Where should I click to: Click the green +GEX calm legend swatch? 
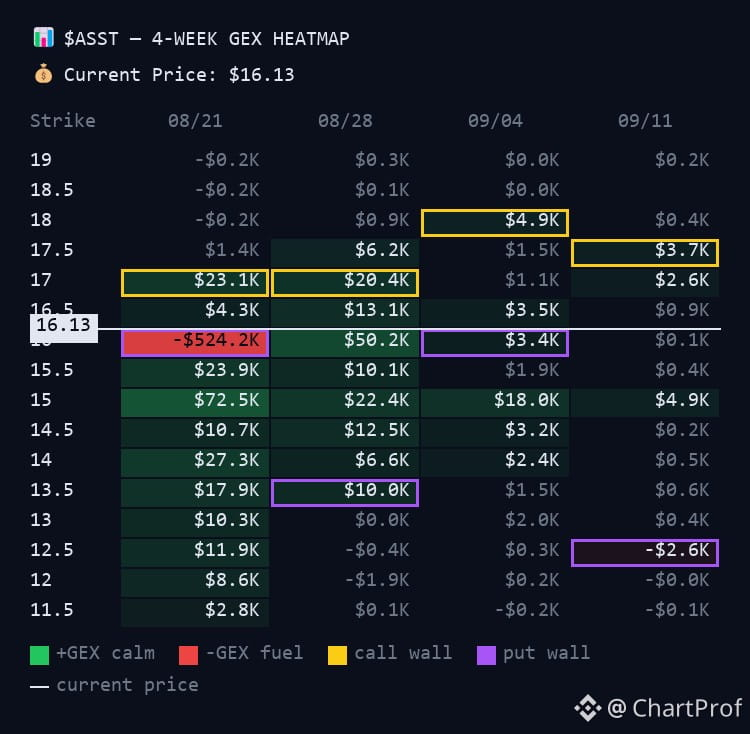[x=39, y=655]
